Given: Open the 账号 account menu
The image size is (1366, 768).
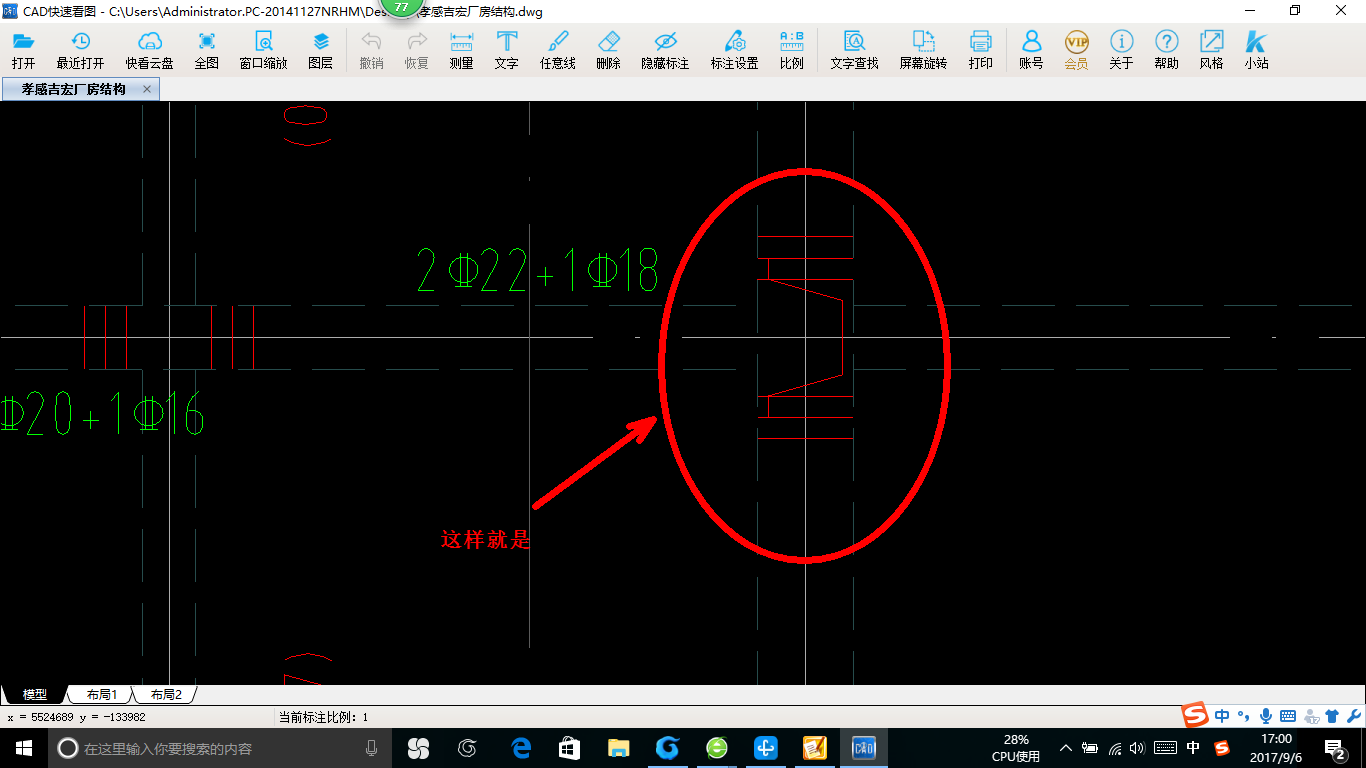Looking at the screenshot, I should coord(1031,50).
